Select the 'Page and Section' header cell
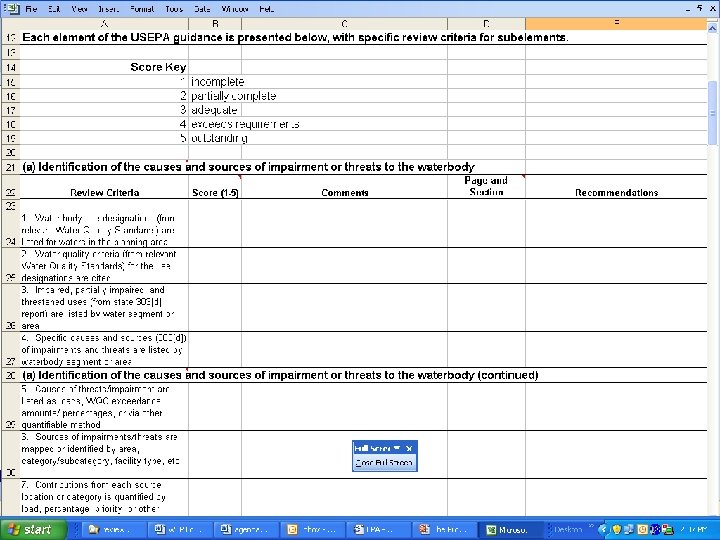Screen dimensions: 720x540 486,187
